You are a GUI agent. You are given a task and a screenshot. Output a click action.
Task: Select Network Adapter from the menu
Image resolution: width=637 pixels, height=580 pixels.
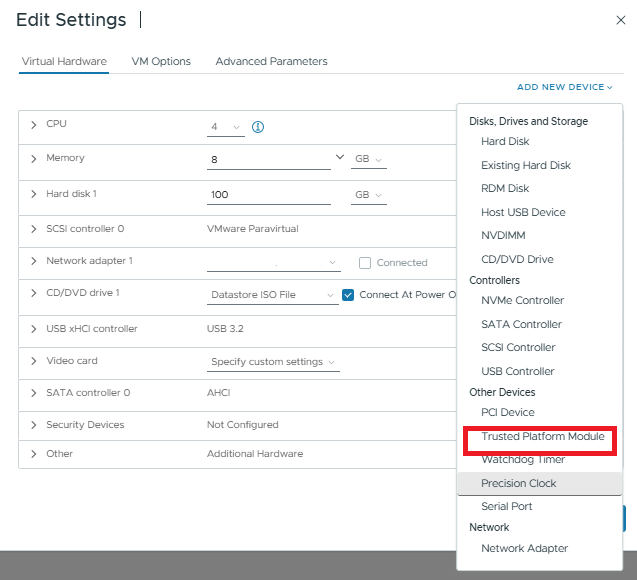tap(524, 548)
